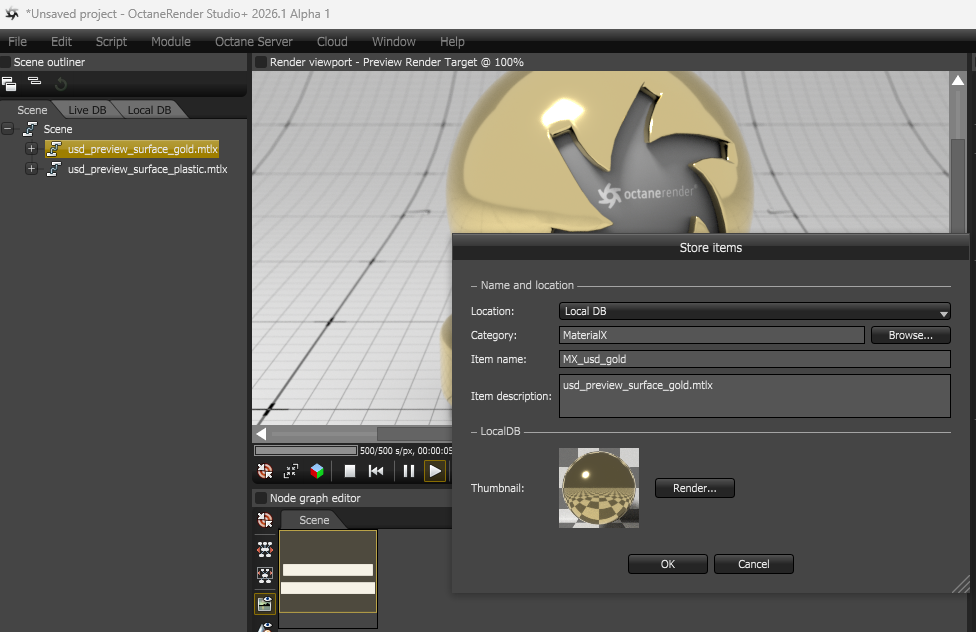
Task: Click the node graph icon of usd_preview_surface_plastic.mtlx
Action: (x=54, y=169)
